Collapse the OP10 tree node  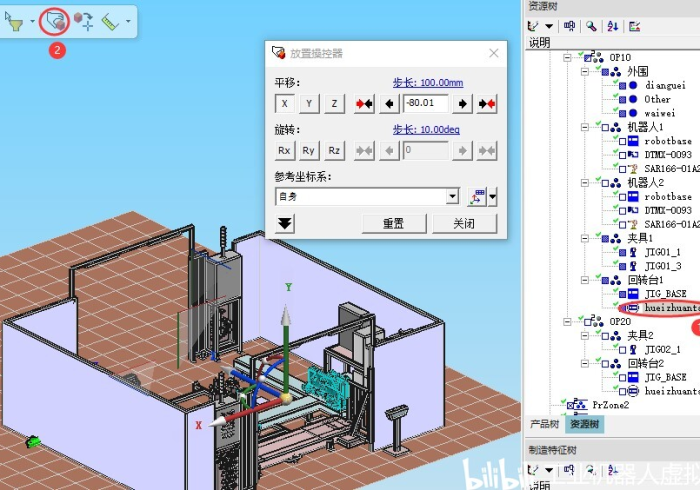(568, 58)
